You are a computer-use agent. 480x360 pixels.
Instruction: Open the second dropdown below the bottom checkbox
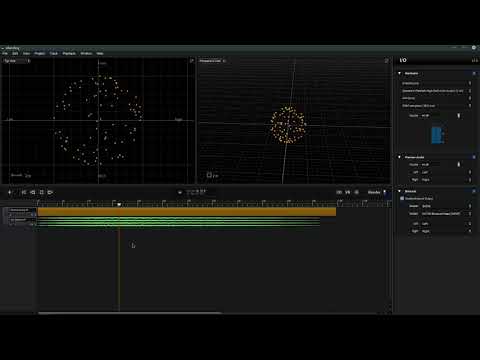pyautogui.click(x=446, y=214)
